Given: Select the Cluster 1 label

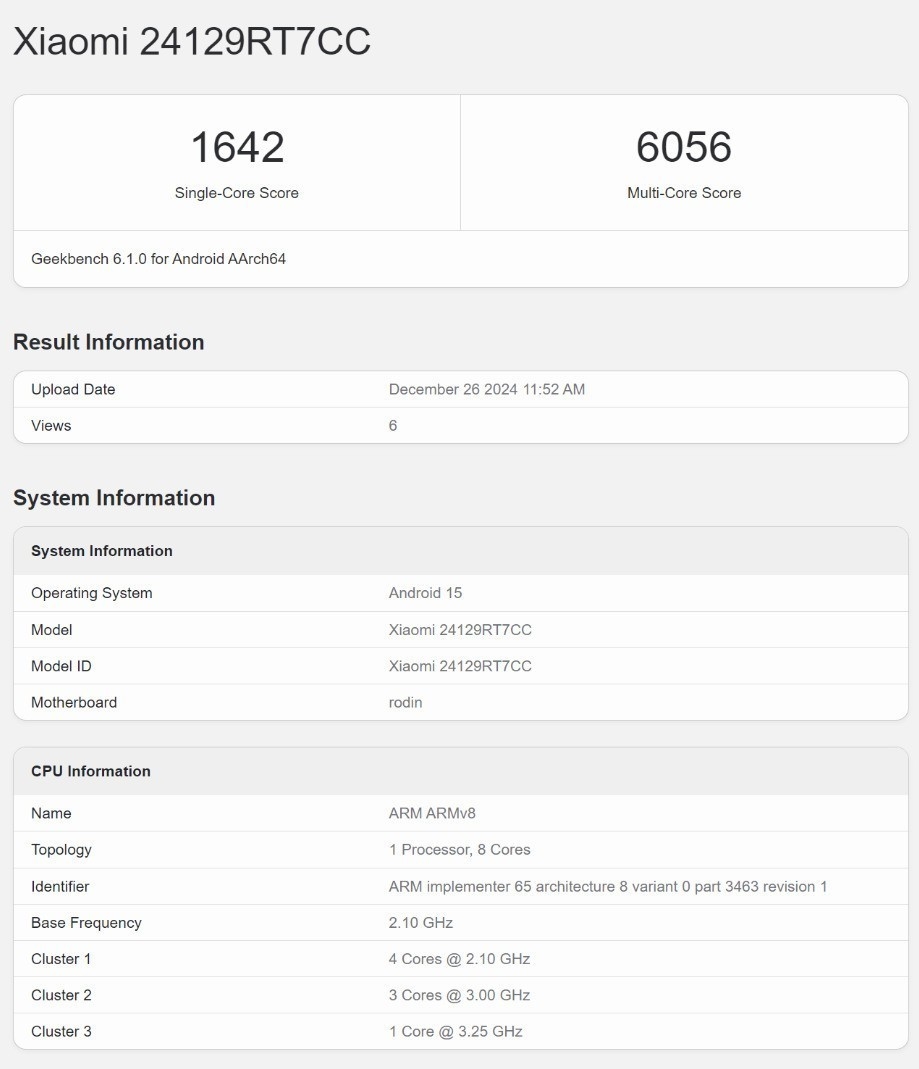Looking at the screenshot, I should [x=61, y=959].
